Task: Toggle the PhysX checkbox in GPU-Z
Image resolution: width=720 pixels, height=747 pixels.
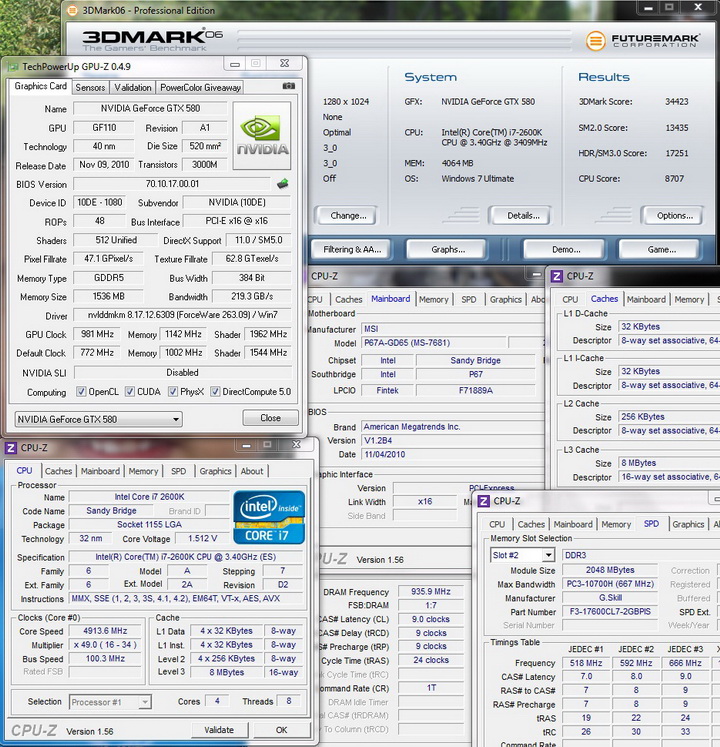Action: click(x=172, y=392)
